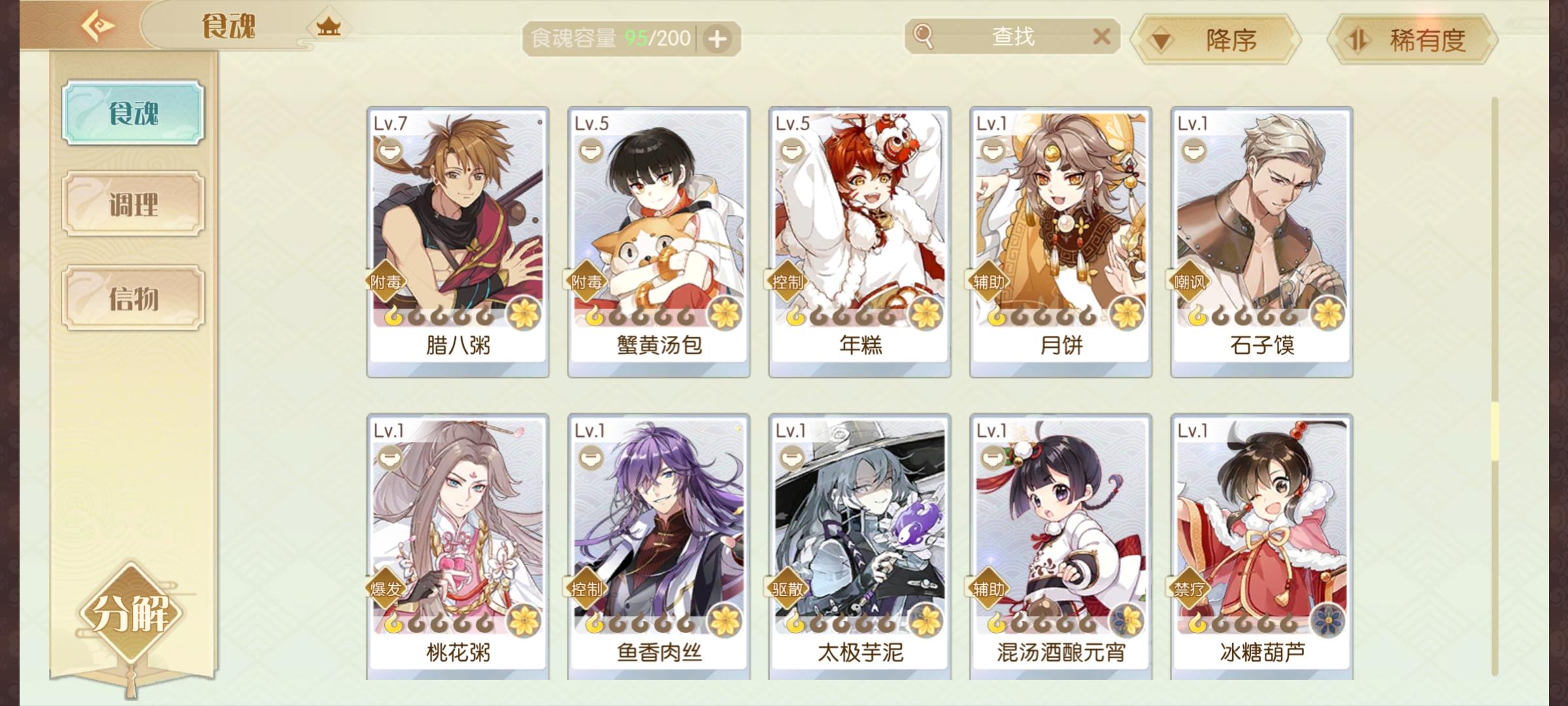Clear search with the X icon

click(x=1102, y=37)
